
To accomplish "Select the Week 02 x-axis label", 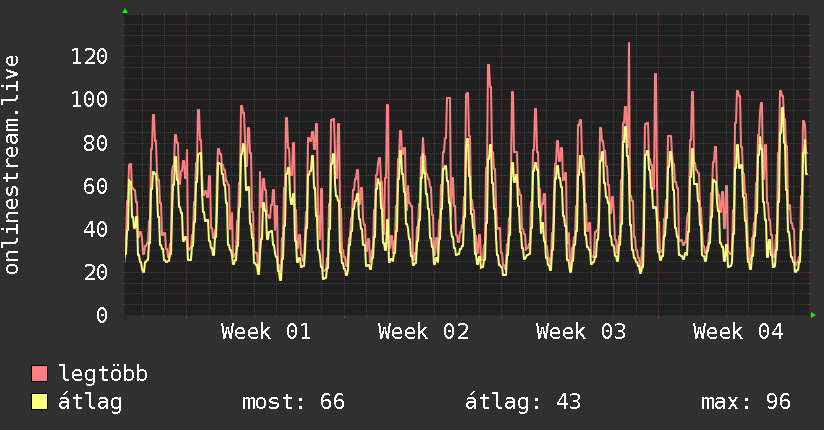I will (x=424, y=331).
